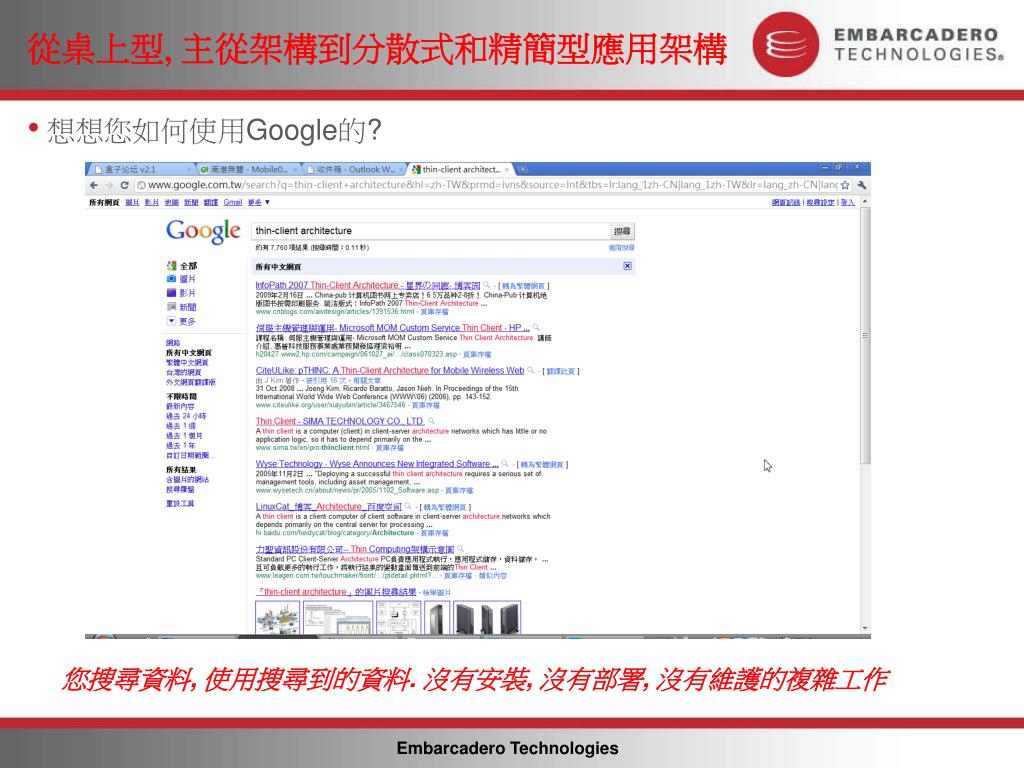This screenshot has width=1024, height=768.
Task: Select the 圖片 camera icon in sidebar
Action: 172,279
